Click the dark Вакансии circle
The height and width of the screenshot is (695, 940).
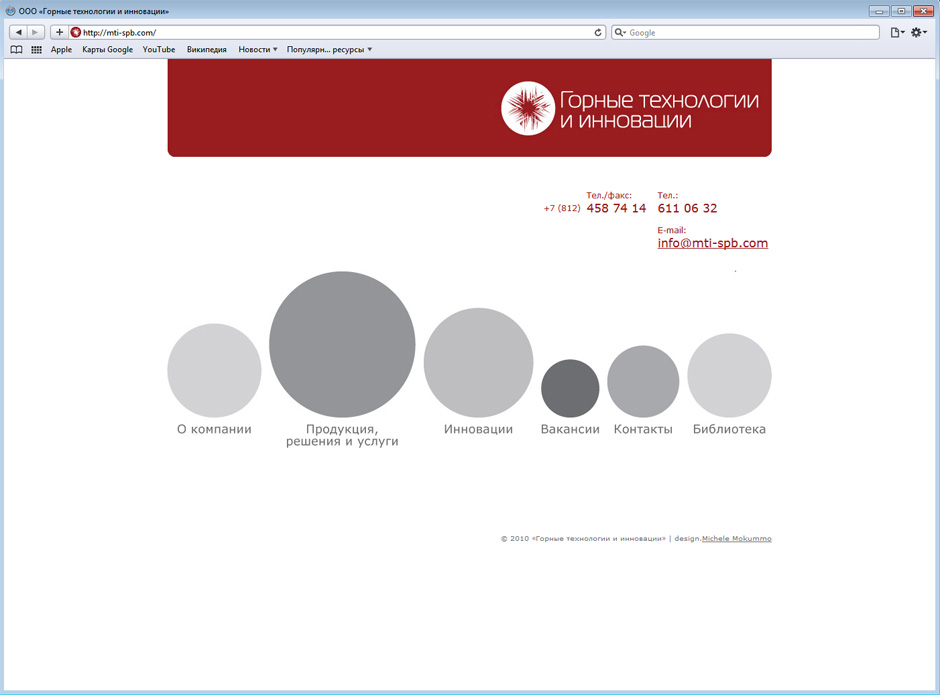coord(570,388)
